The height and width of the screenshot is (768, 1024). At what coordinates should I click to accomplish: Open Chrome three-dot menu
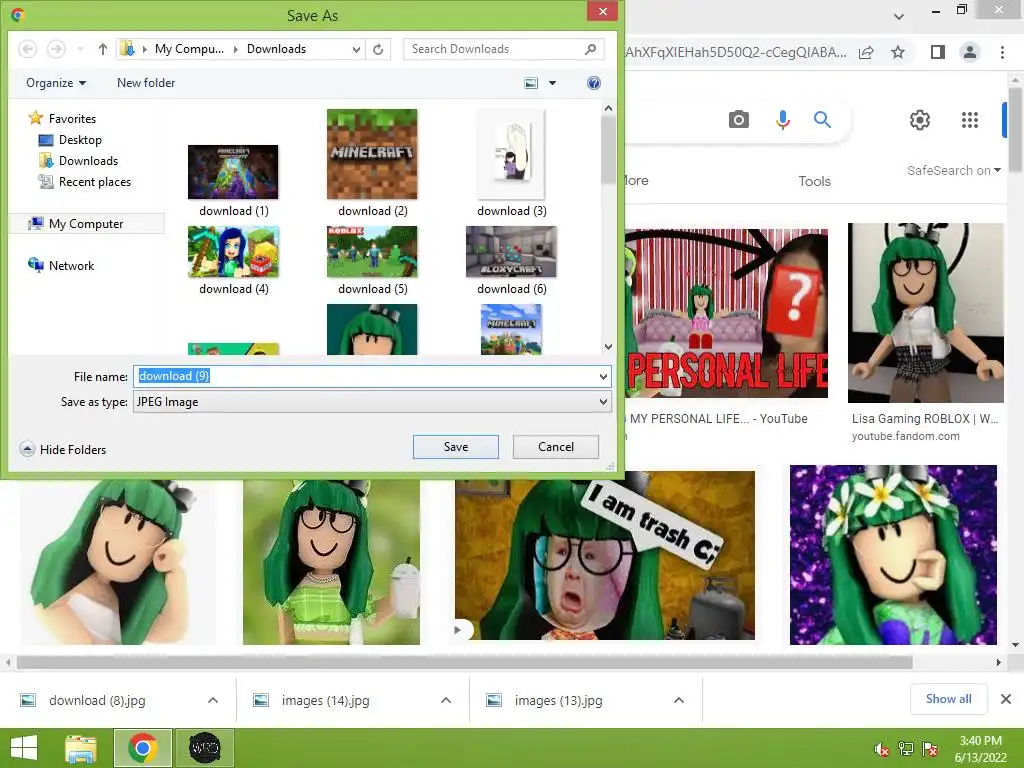(1002, 52)
